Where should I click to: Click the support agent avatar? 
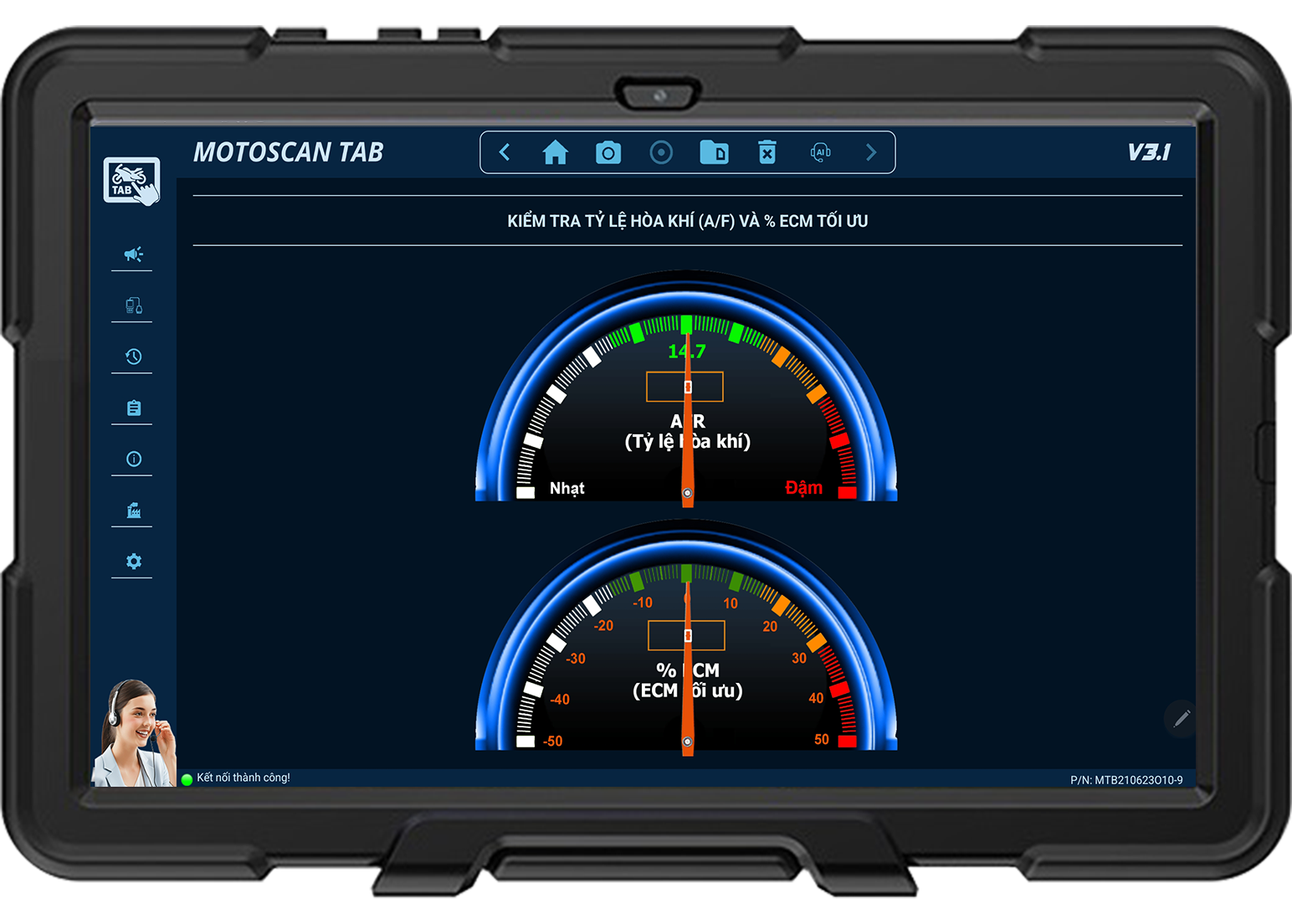click(134, 733)
